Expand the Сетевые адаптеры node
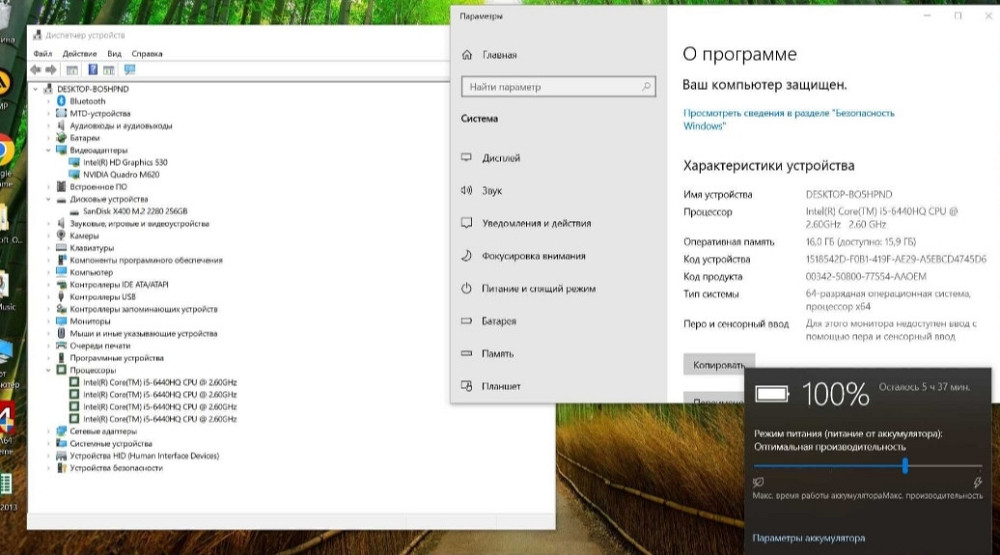 click(48, 431)
